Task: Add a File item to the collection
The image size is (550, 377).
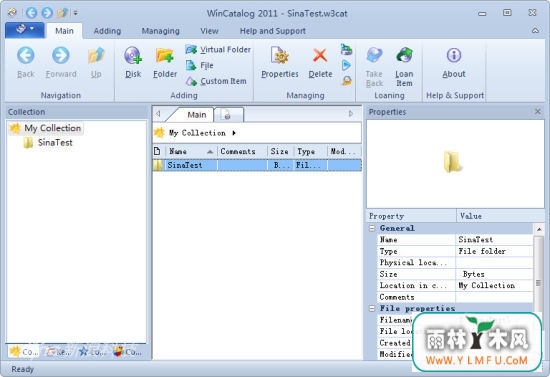Action: (x=200, y=65)
